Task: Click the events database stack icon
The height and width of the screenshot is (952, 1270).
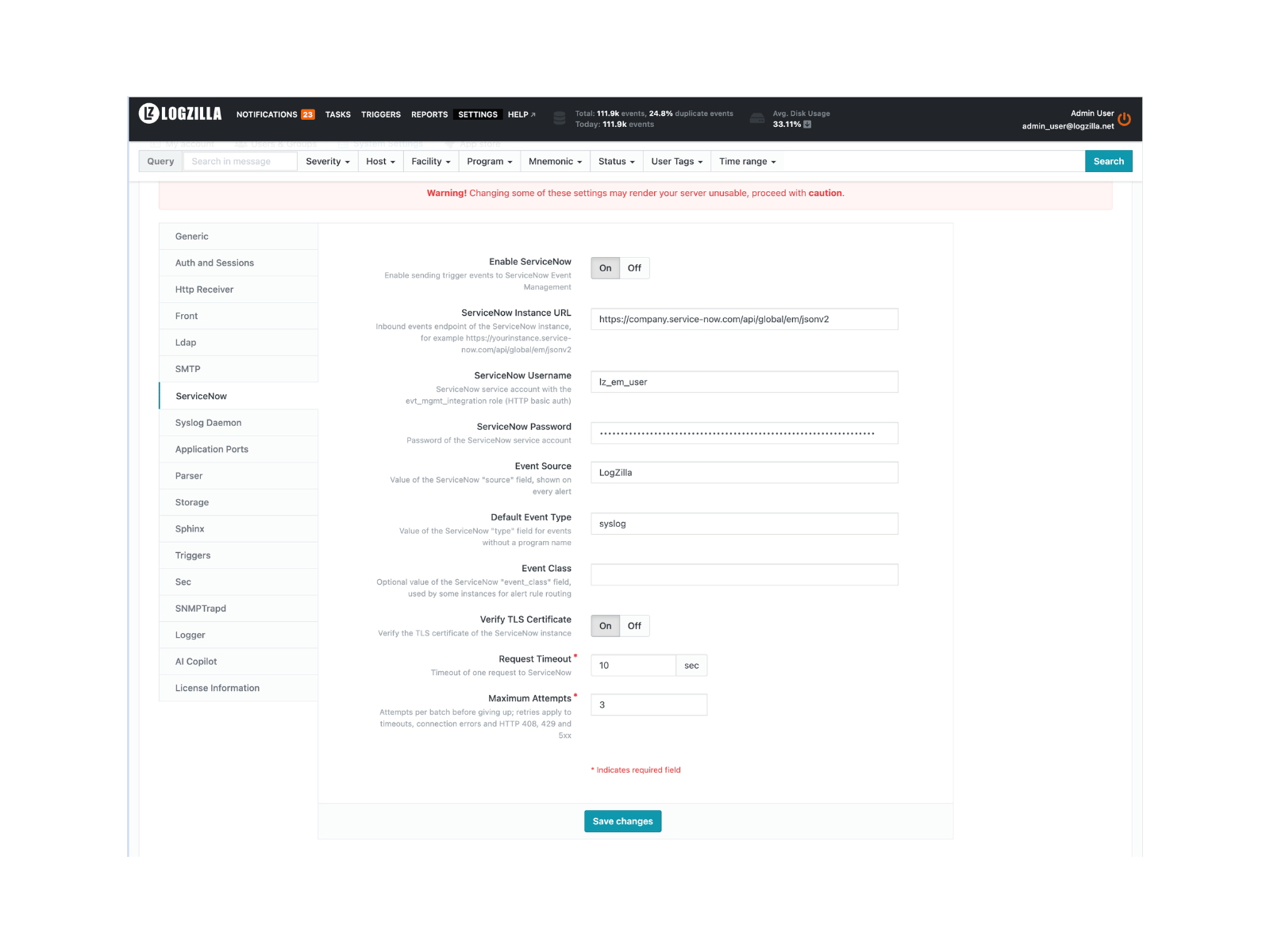Action: [560, 118]
